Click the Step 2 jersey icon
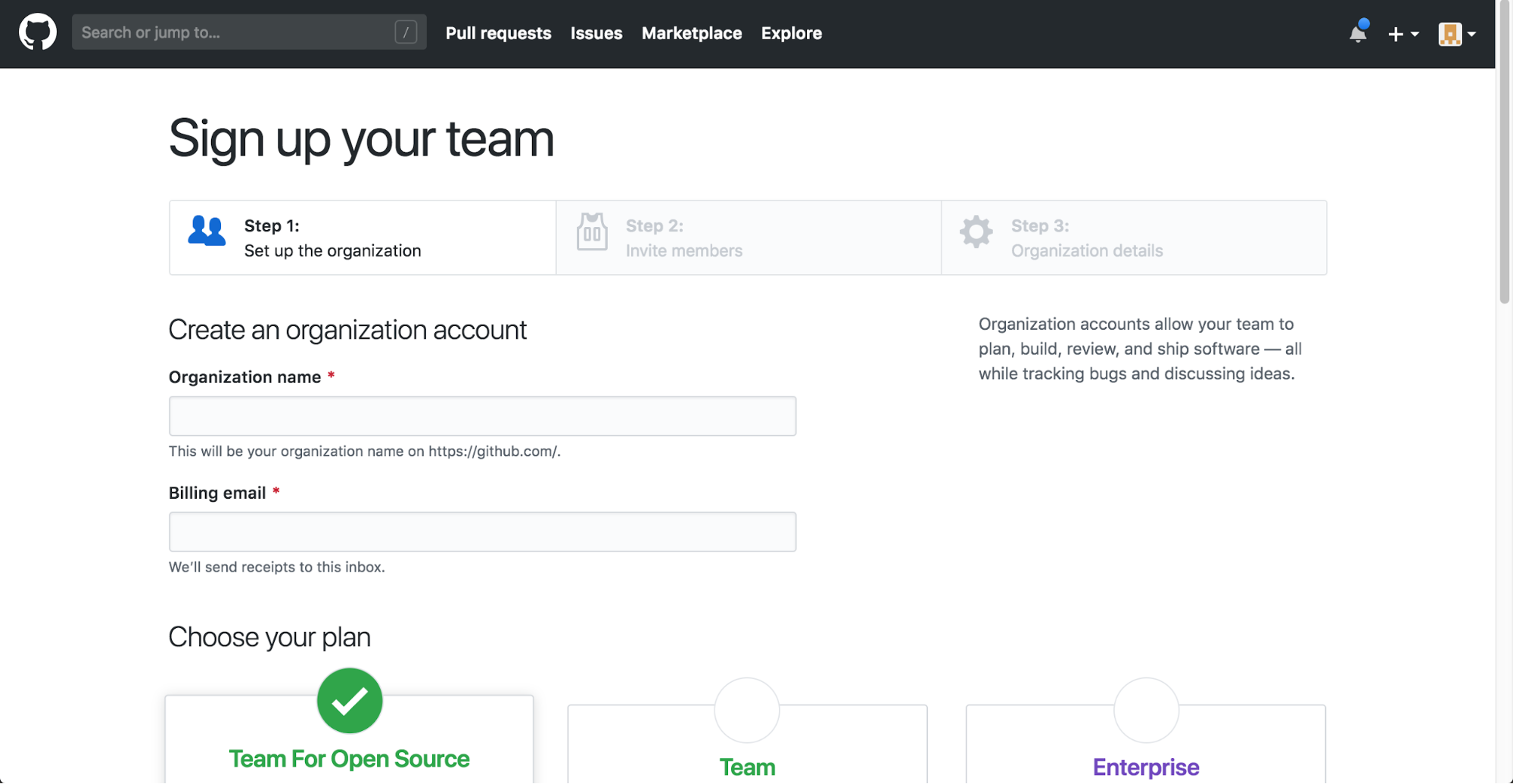 point(592,232)
